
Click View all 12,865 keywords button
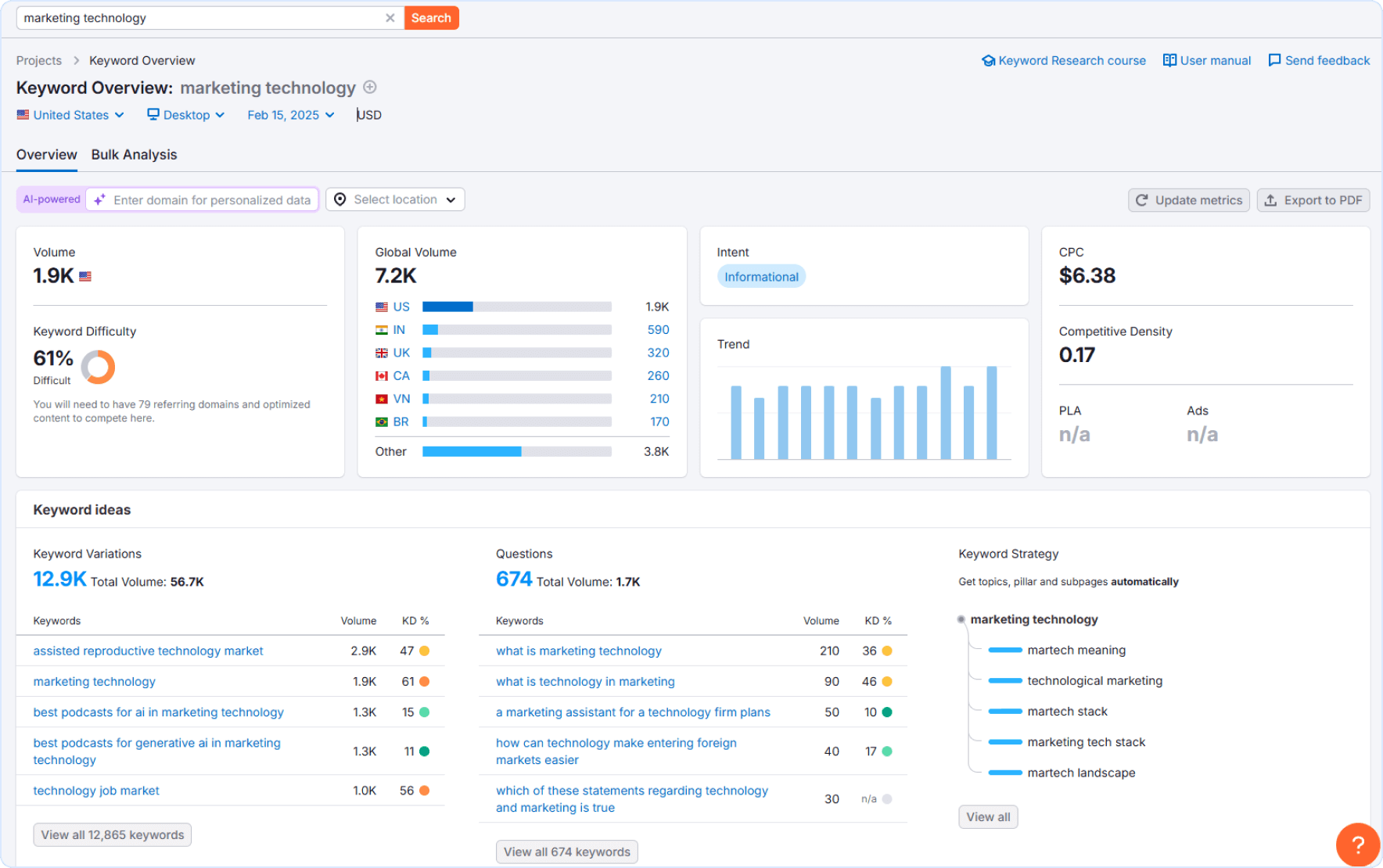113,835
